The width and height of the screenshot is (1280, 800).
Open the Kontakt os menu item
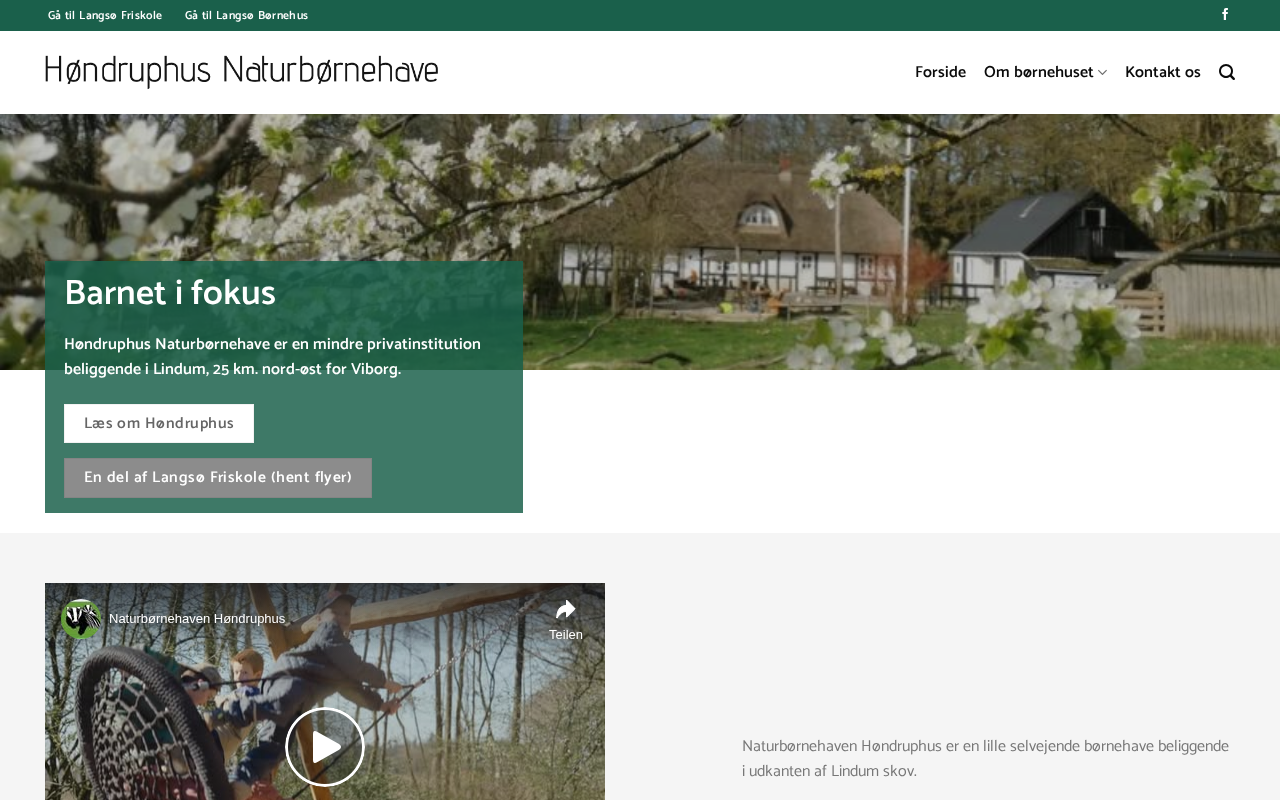[1163, 72]
